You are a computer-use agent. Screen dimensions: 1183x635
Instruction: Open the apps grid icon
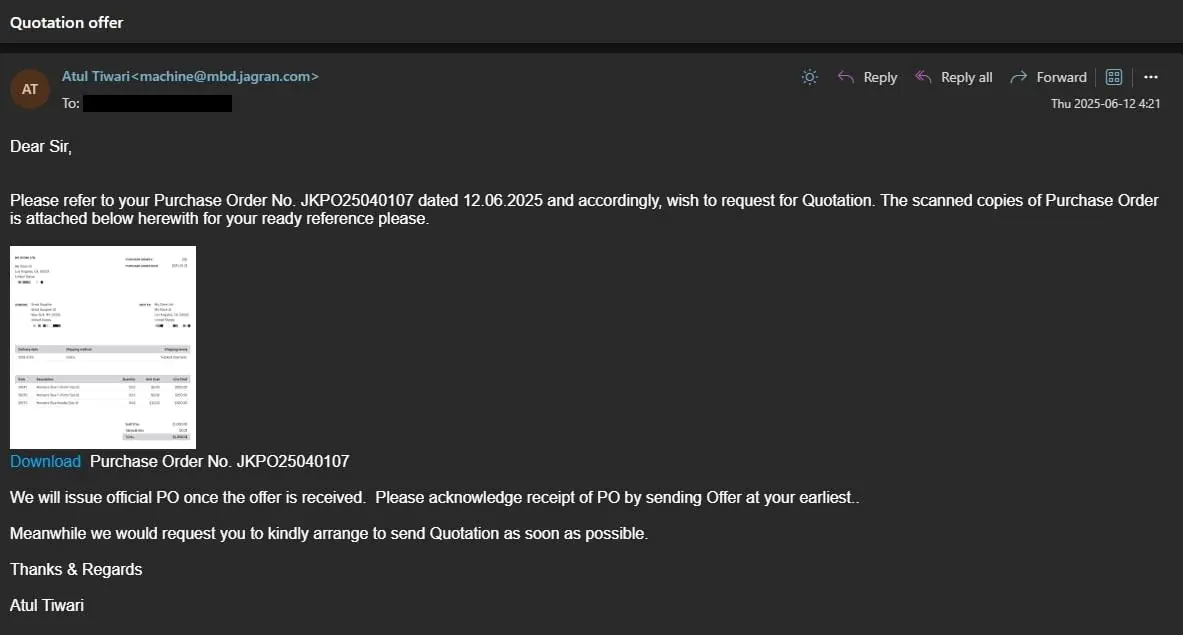[x=1114, y=77]
